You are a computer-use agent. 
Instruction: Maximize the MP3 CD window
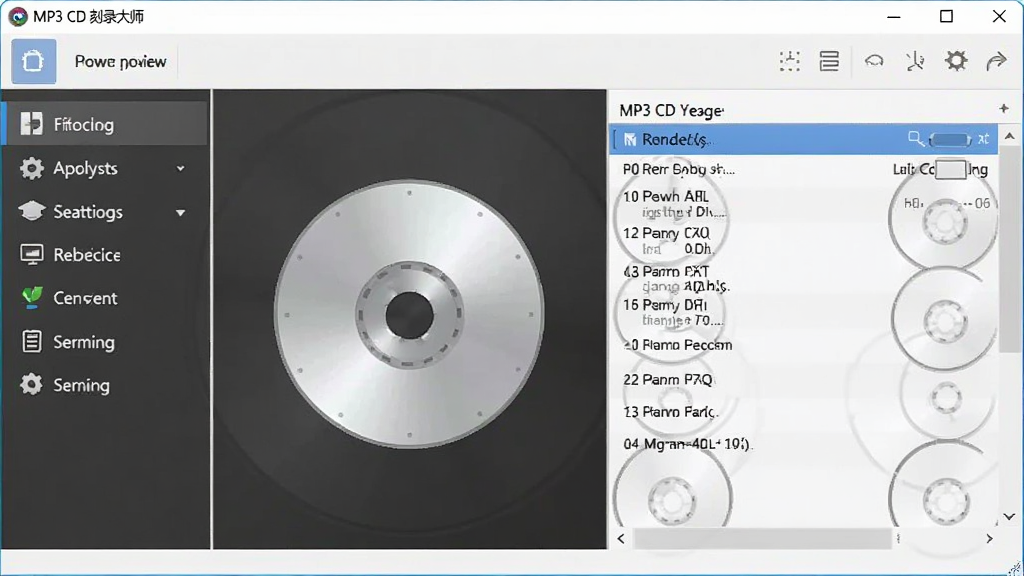point(946,16)
